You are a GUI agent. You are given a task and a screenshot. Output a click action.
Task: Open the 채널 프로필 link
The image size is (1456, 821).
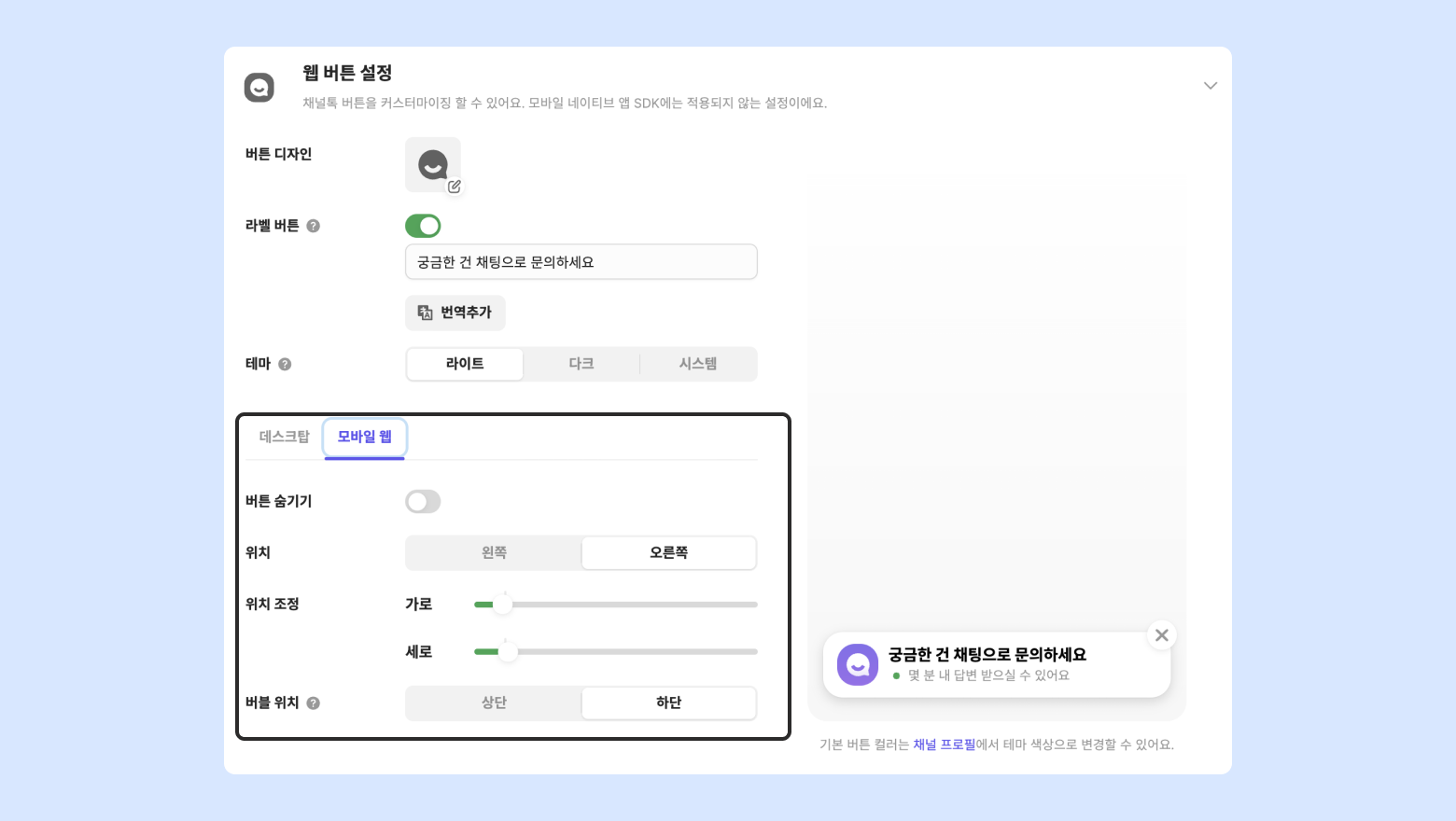pos(944,744)
